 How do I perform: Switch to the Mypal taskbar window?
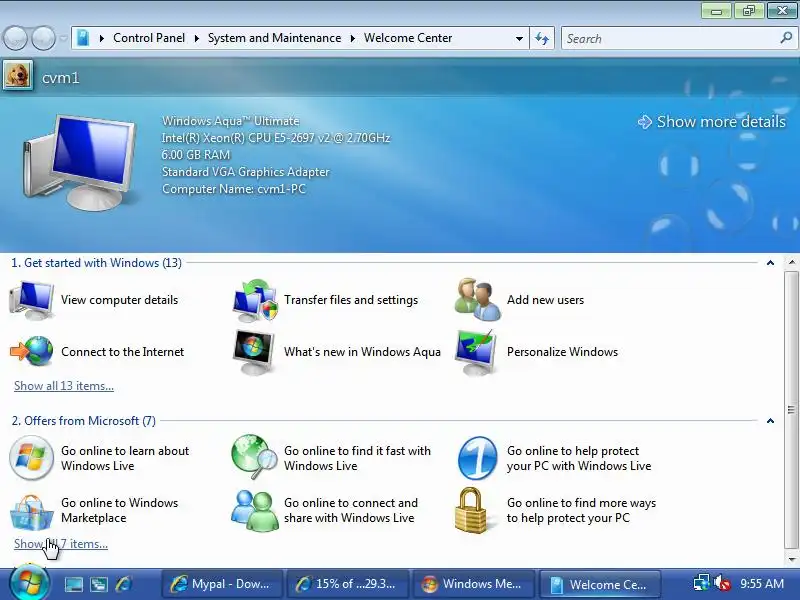222,584
